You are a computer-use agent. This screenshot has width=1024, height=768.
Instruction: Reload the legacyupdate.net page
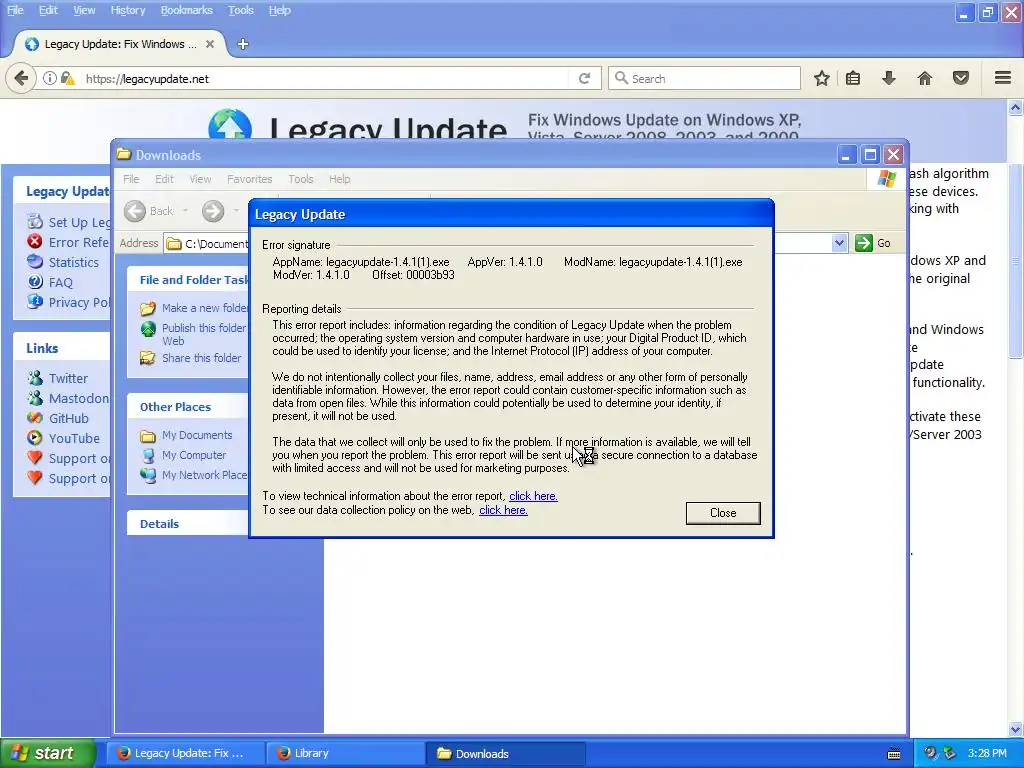pyautogui.click(x=584, y=78)
